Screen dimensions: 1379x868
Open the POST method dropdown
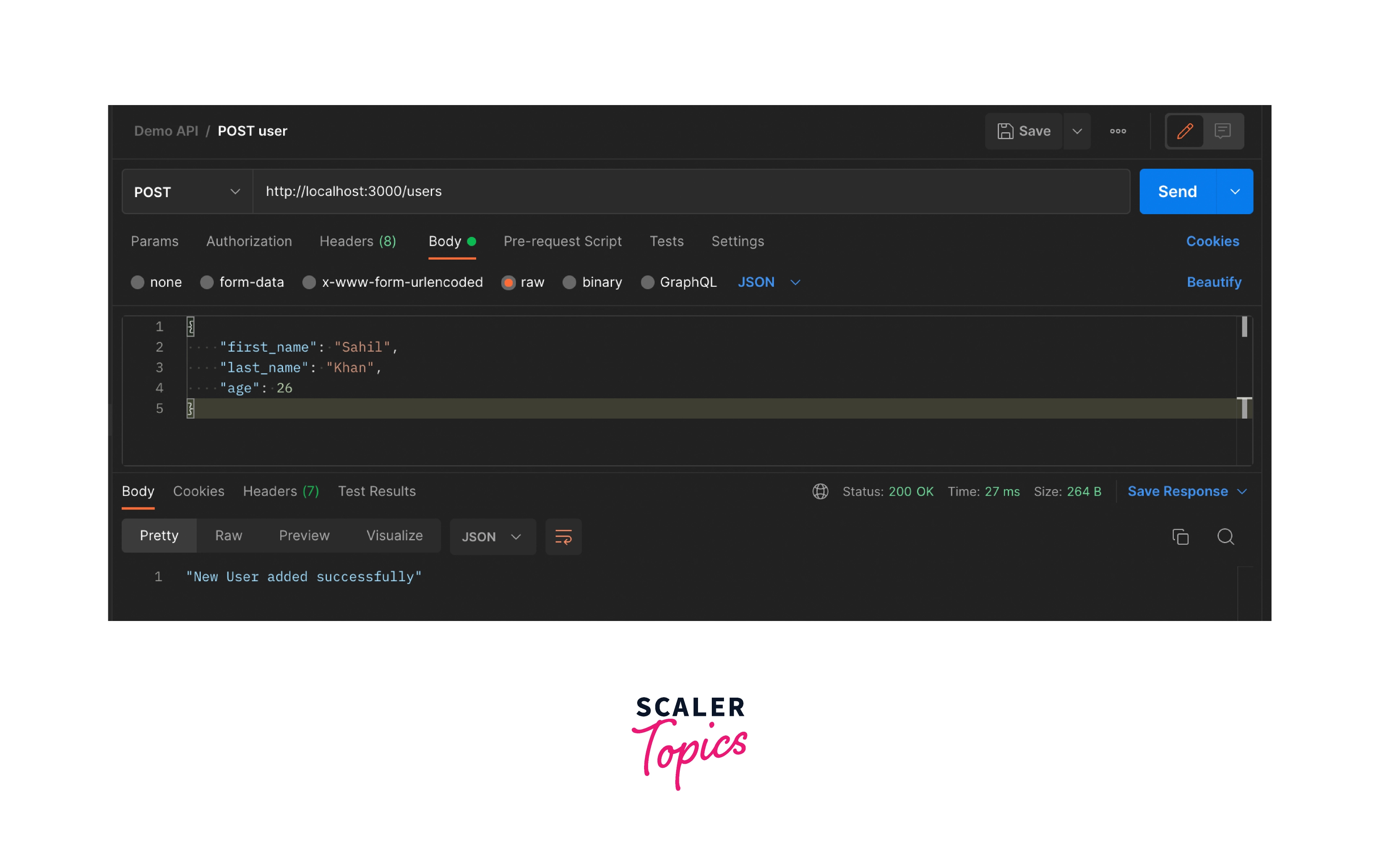187,192
